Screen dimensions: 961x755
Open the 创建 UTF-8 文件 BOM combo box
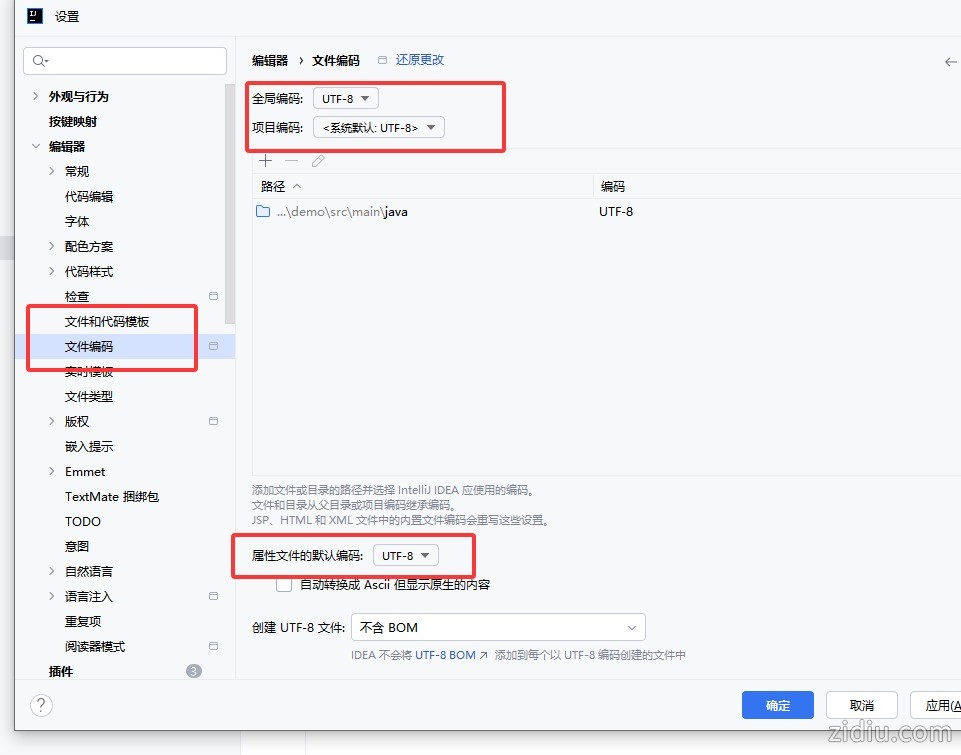(x=498, y=627)
